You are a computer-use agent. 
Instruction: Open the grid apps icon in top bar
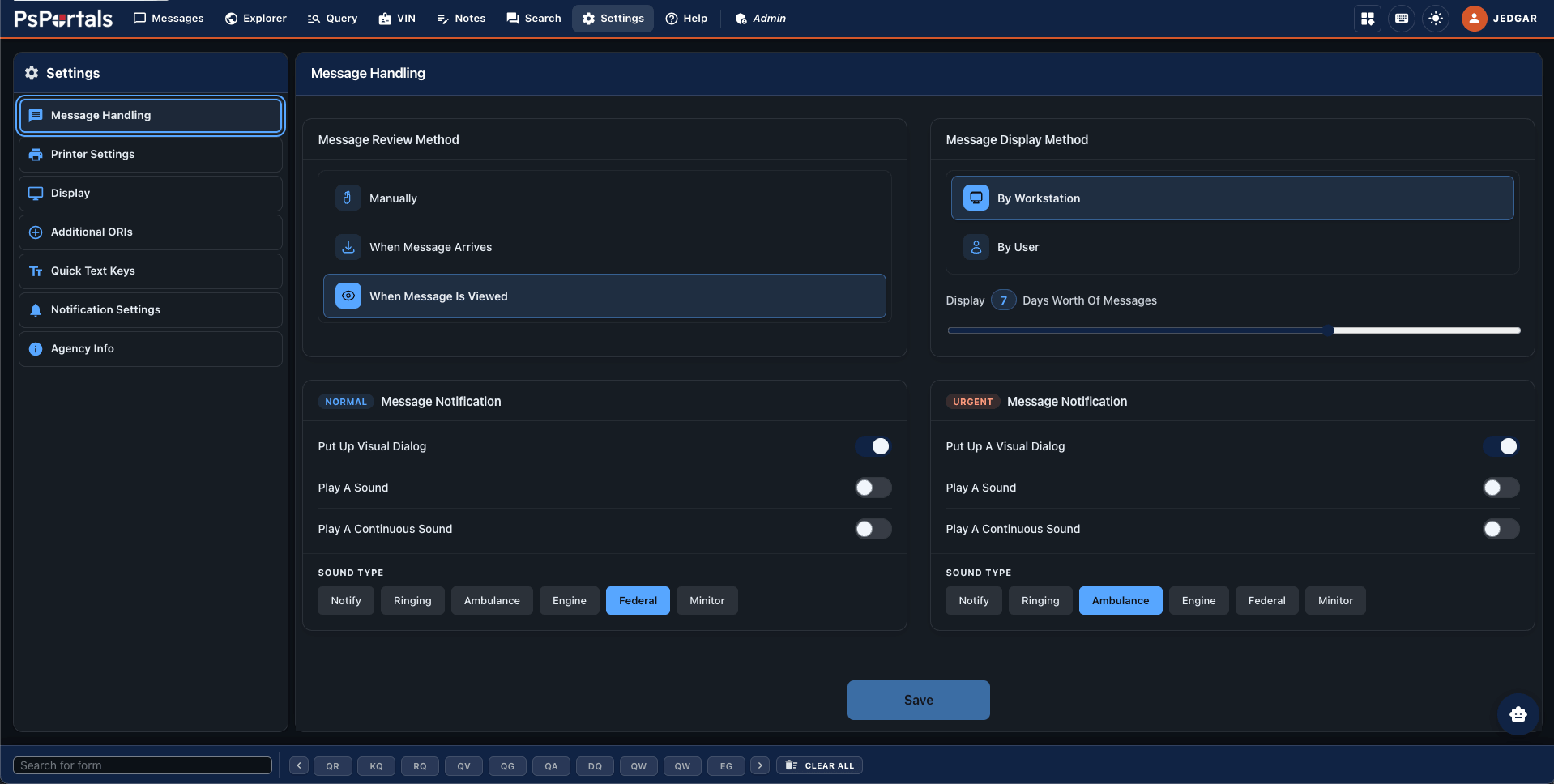pyautogui.click(x=1368, y=19)
